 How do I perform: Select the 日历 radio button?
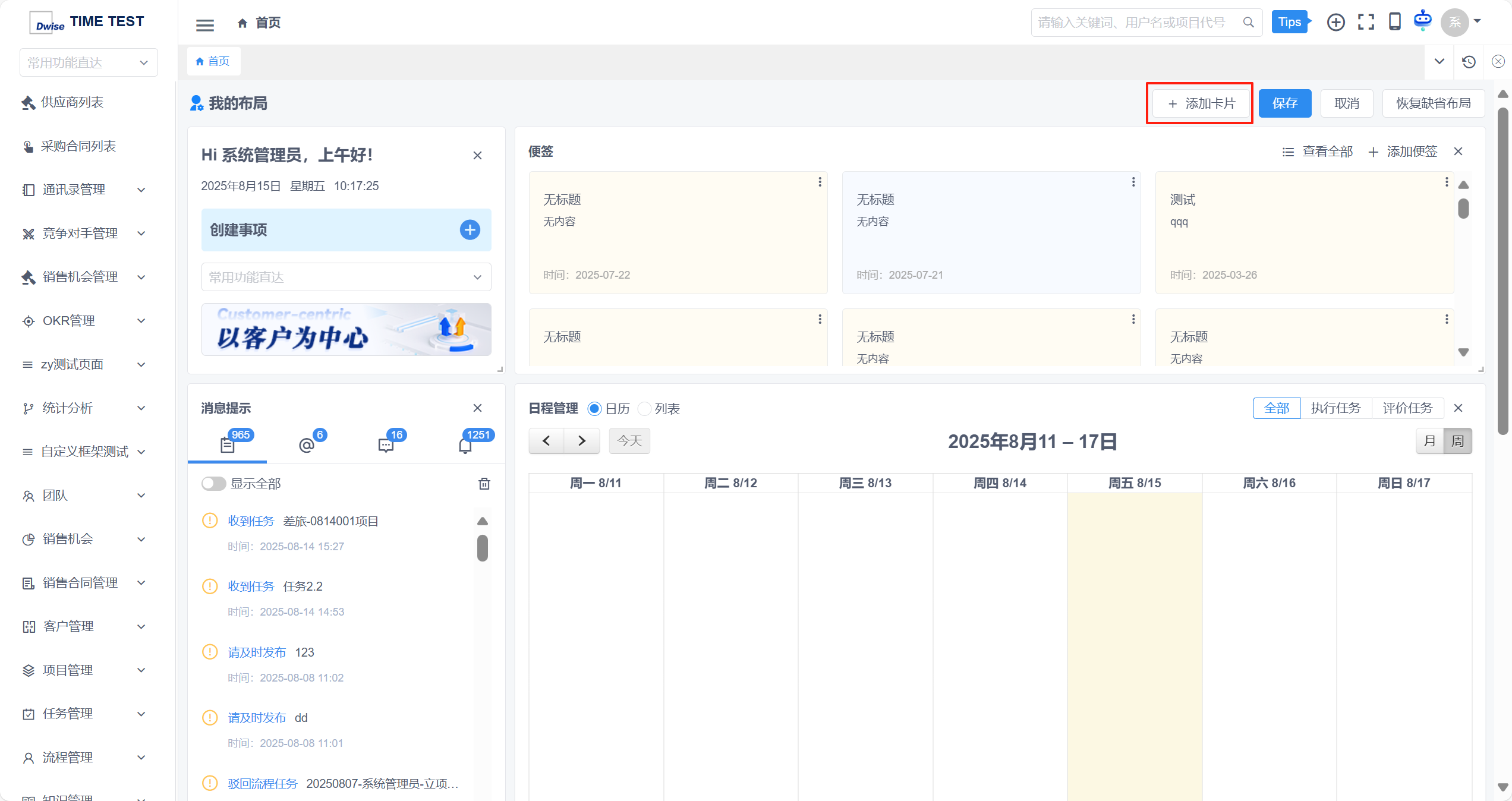point(594,409)
